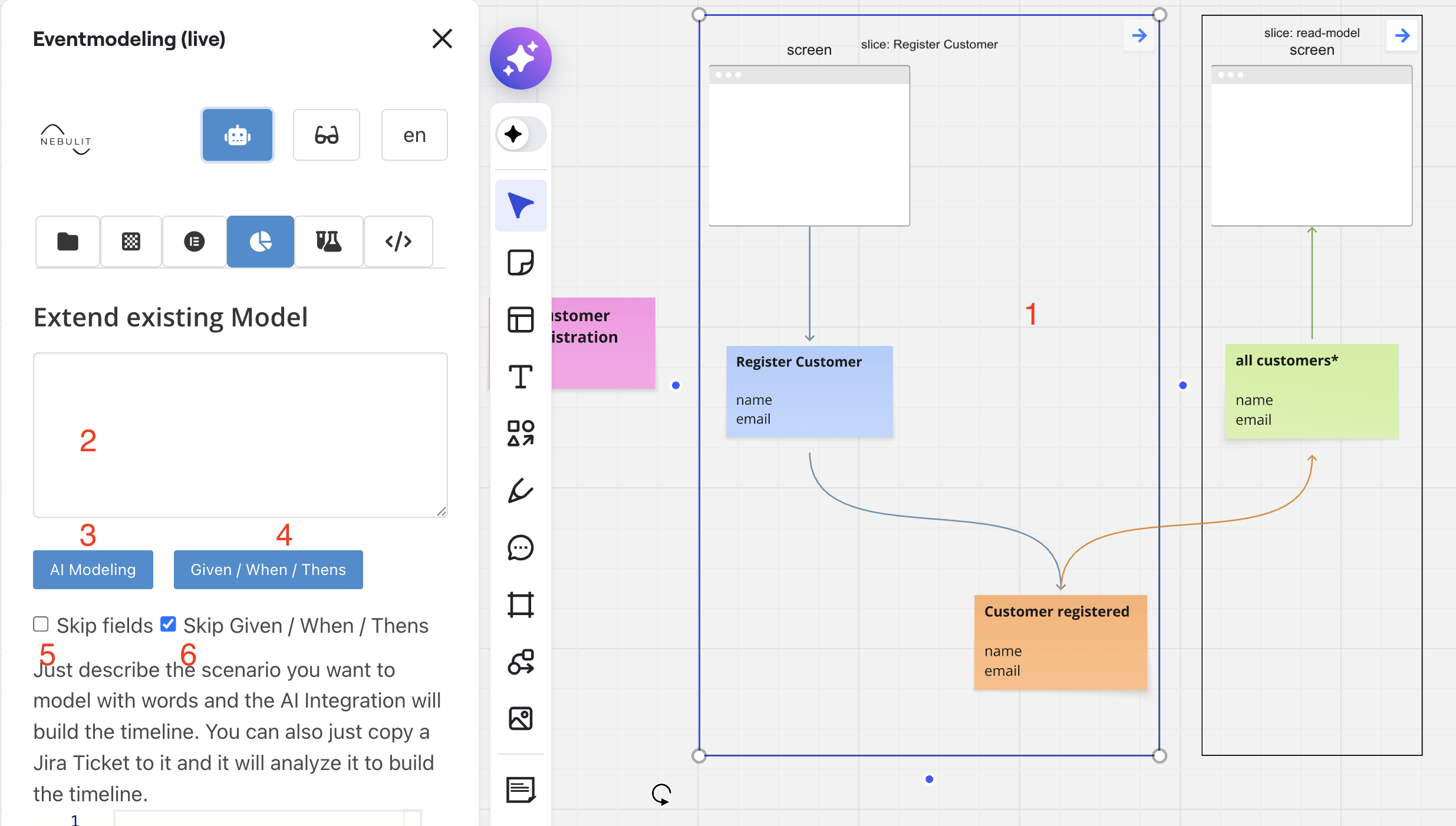Enable the Skip fields checkbox

[x=41, y=625]
